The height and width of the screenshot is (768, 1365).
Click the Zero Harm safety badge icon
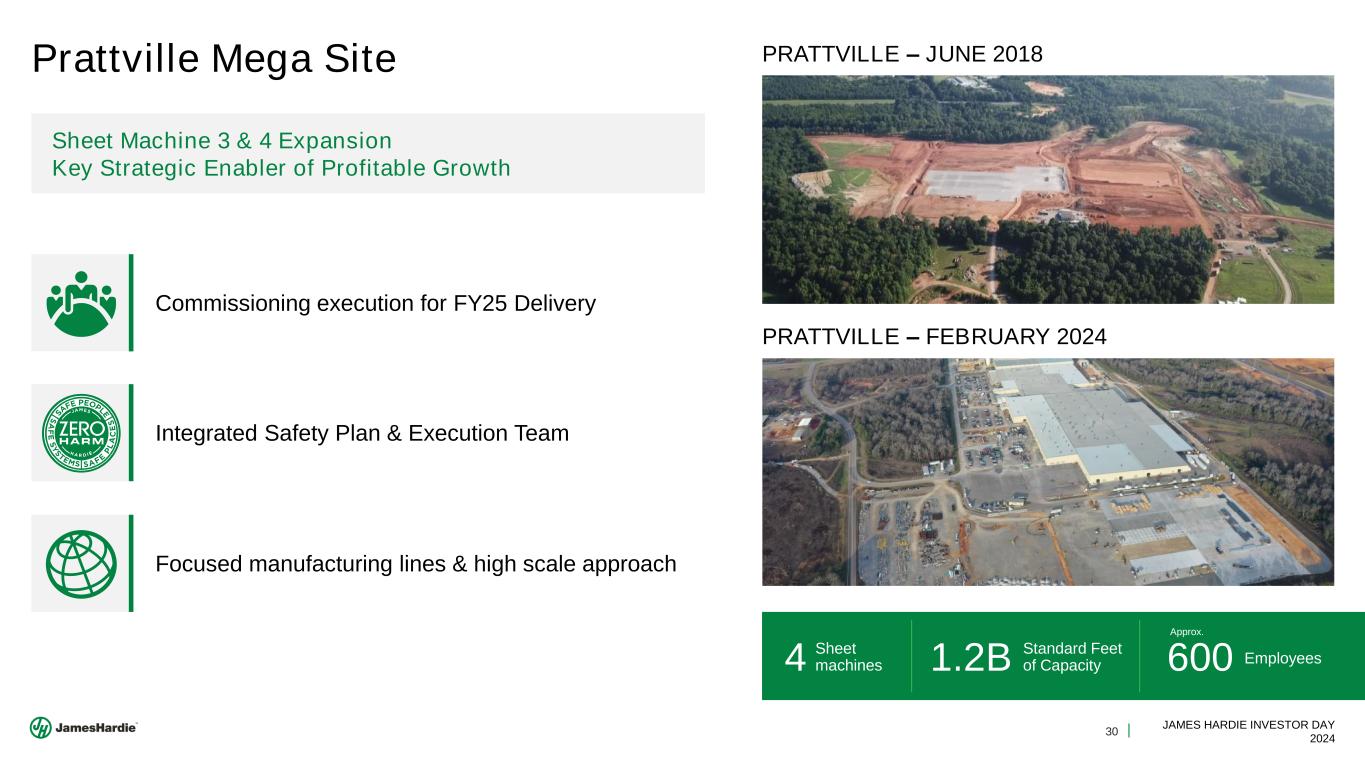(81, 433)
